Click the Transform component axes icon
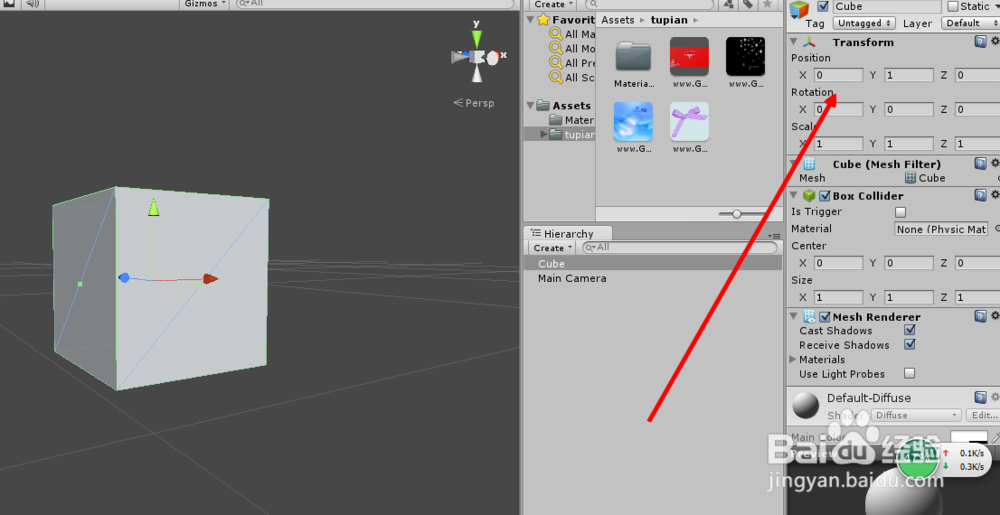 click(x=809, y=43)
